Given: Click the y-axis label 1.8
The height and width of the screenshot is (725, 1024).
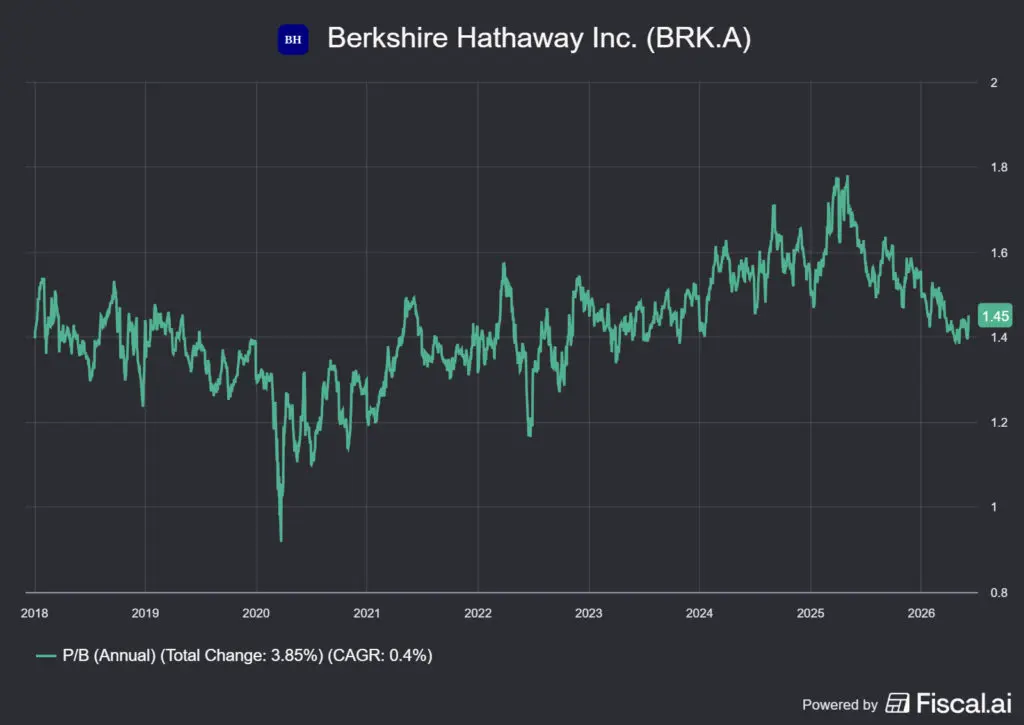Looking at the screenshot, I should pyautogui.click(x=999, y=167).
